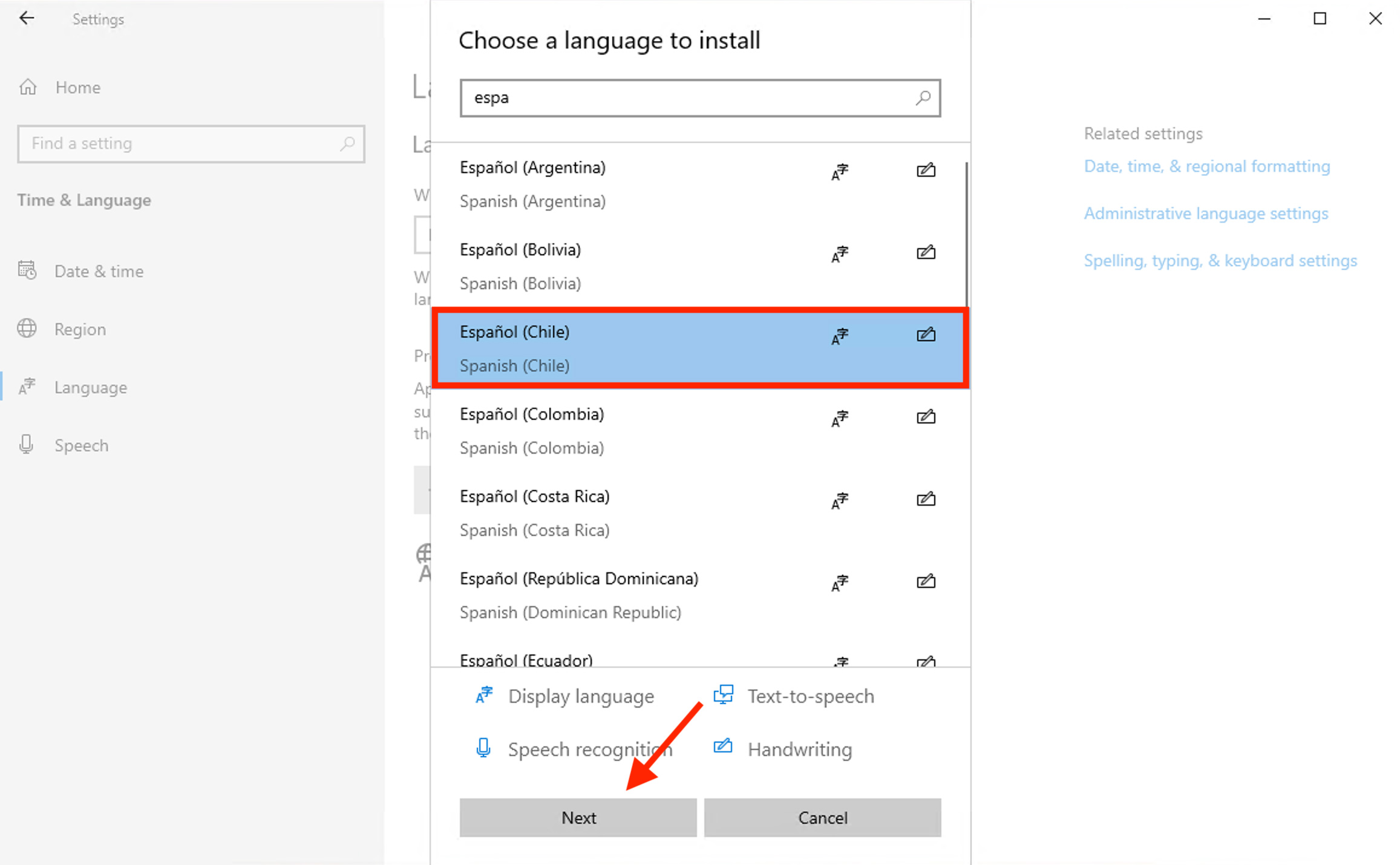The width and height of the screenshot is (1400, 865).
Task: Select Administrative language settings link
Action: click(1206, 212)
